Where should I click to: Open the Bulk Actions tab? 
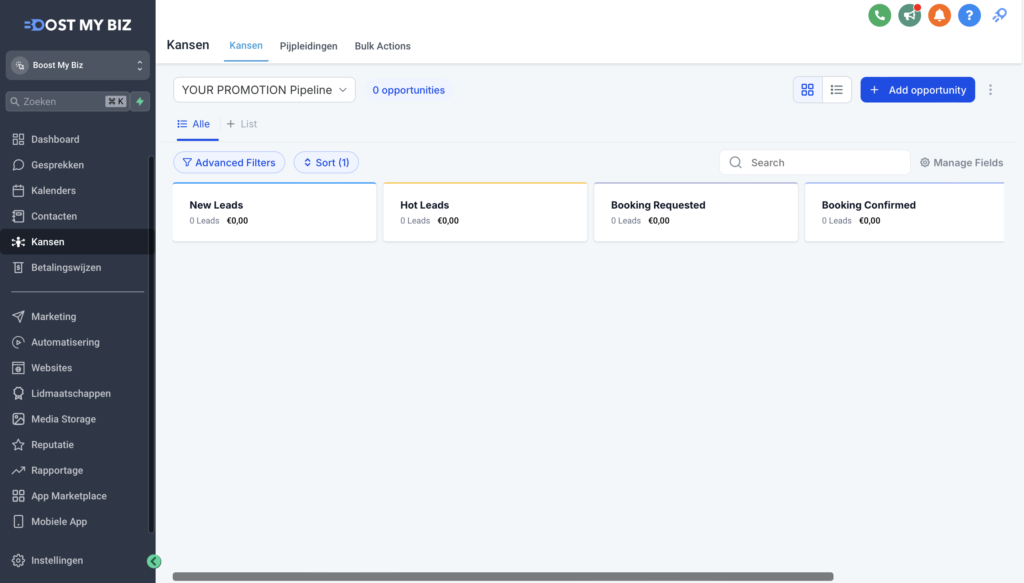click(x=382, y=46)
